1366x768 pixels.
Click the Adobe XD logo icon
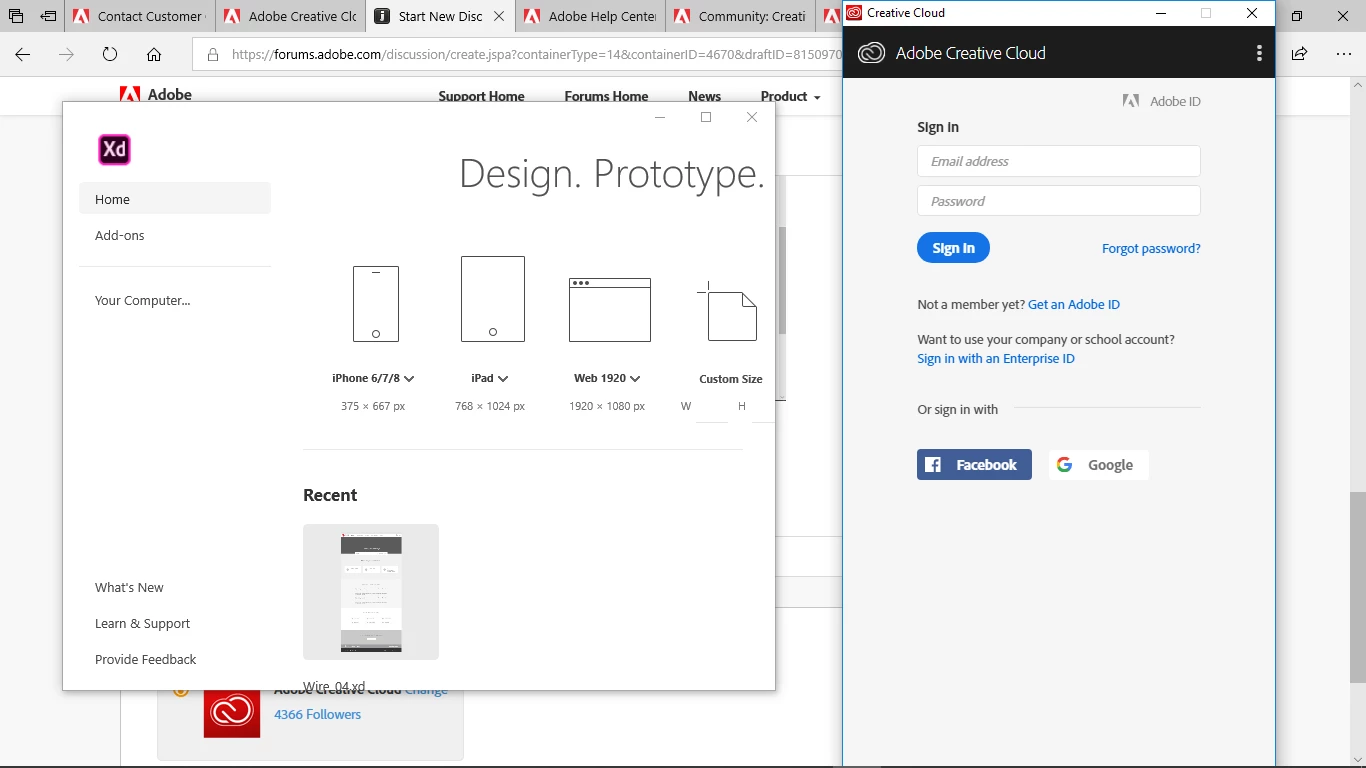115,150
